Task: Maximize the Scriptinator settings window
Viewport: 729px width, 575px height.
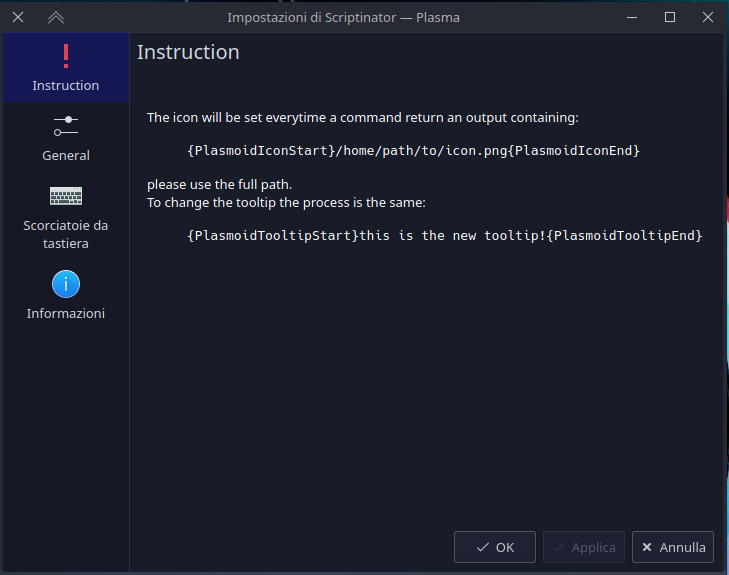Action: pyautogui.click(x=670, y=17)
